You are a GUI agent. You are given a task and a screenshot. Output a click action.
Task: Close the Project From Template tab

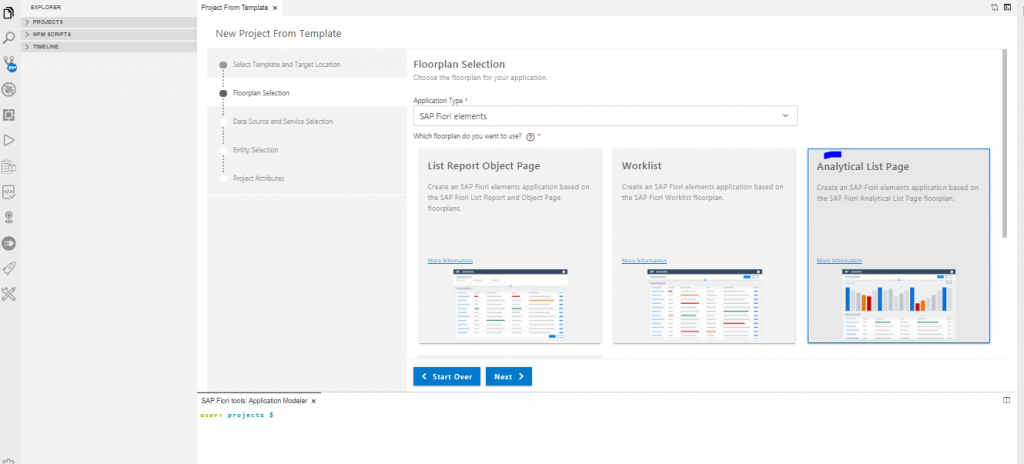point(275,8)
